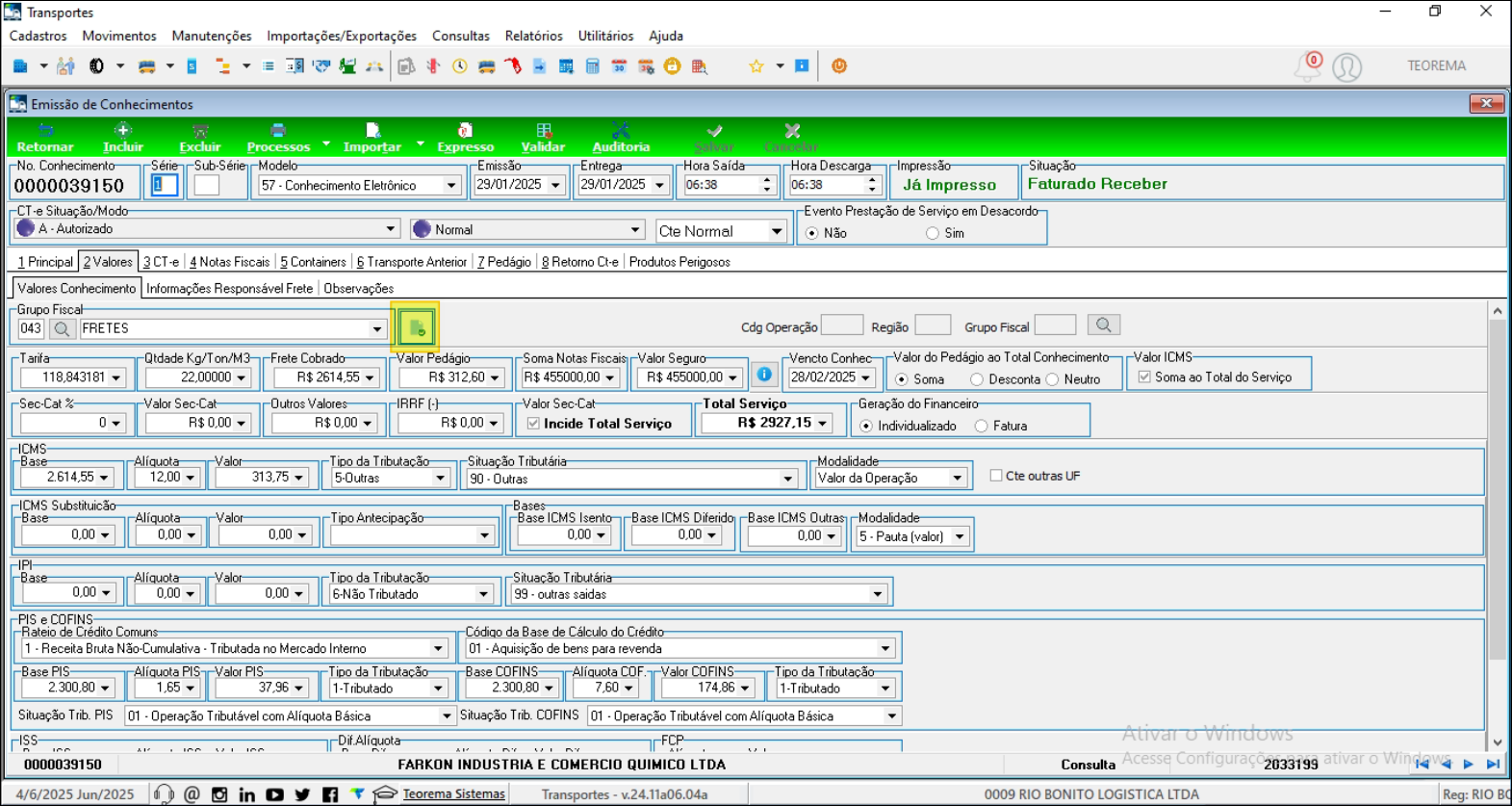This screenshot has width=1512, height=806.
Task: Click the green highlighted button beside FRETES
Action: 416,328
